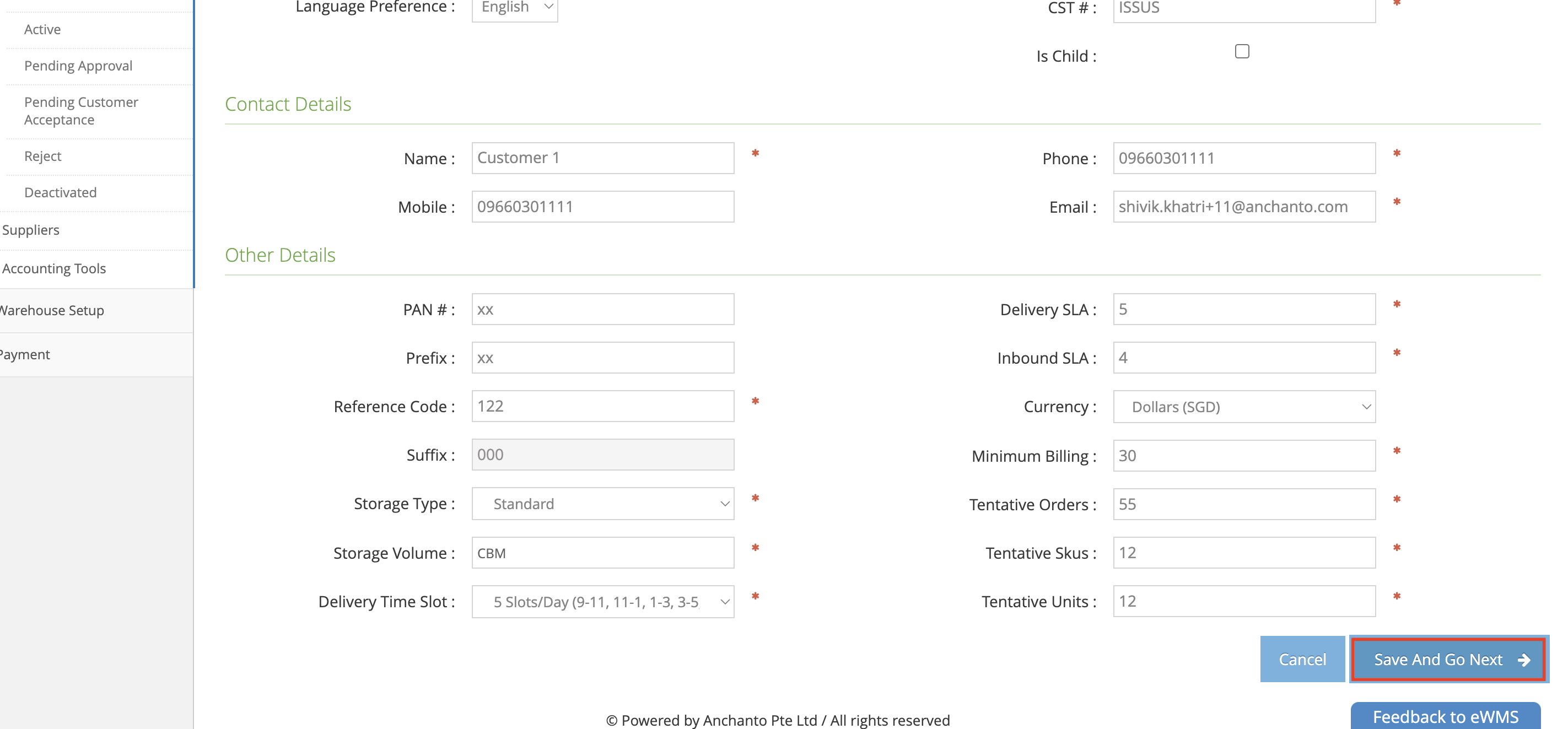Check the Is Child checkbox
The width and height of the screenshot is (1568, 729).
[x=1242, y=52]
